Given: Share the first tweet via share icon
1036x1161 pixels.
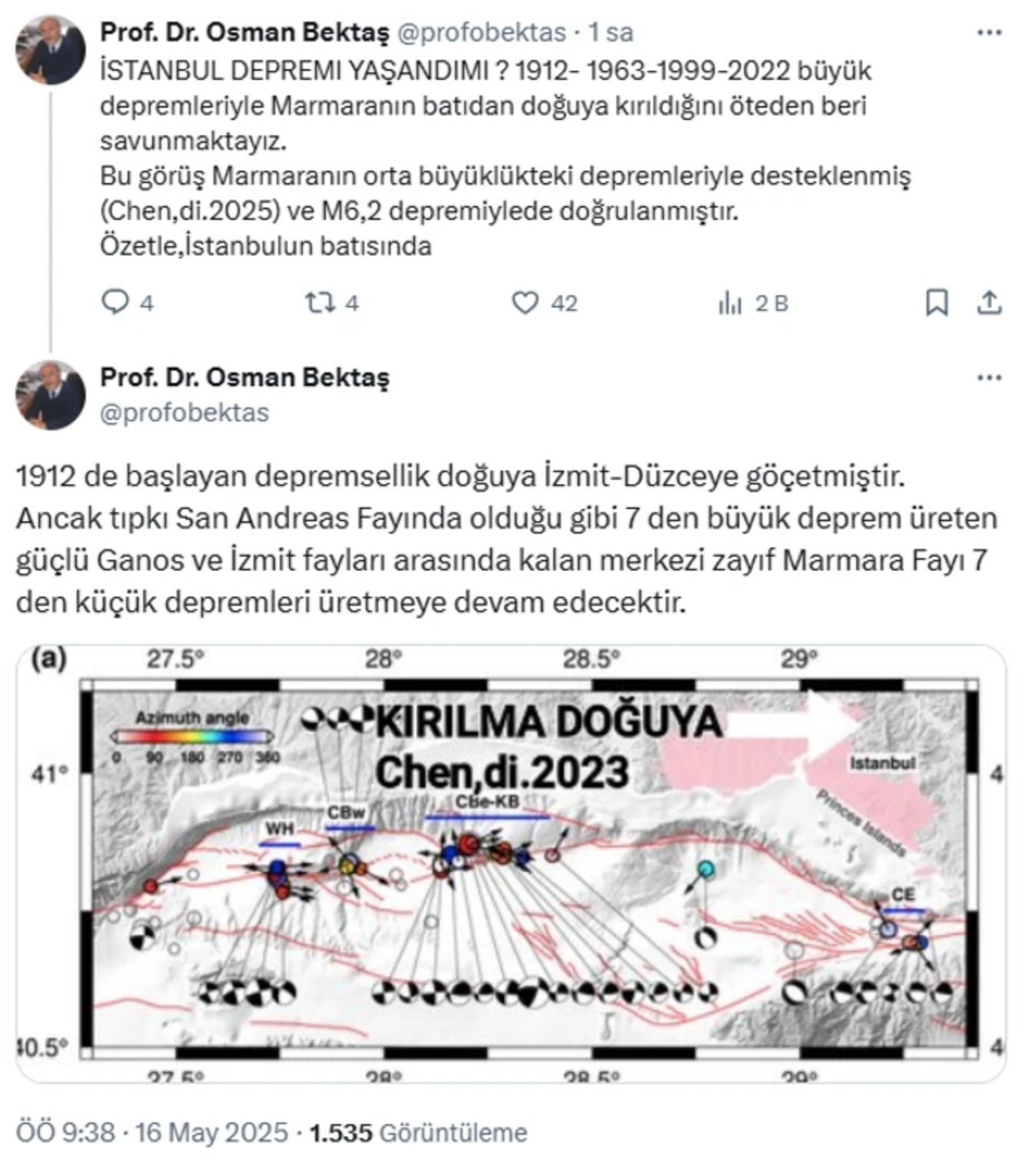Looking at the screenshot, I should [x=989, y=302].
